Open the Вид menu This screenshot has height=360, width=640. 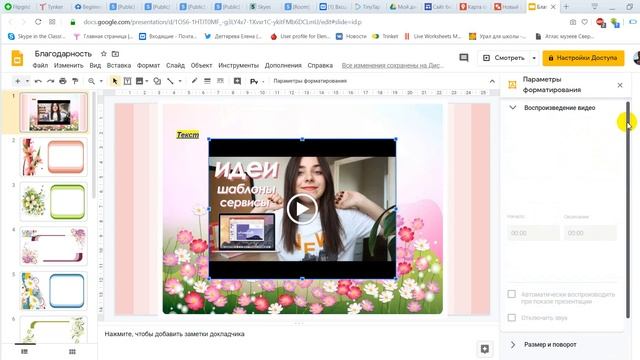click(95, 65)
